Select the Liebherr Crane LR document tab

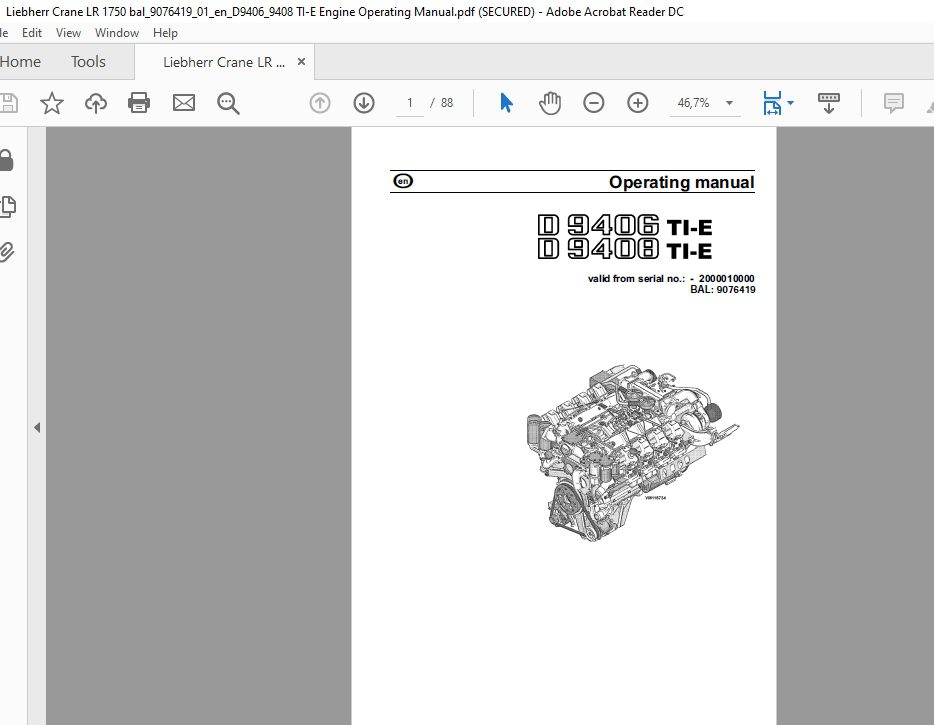(223, 62)
